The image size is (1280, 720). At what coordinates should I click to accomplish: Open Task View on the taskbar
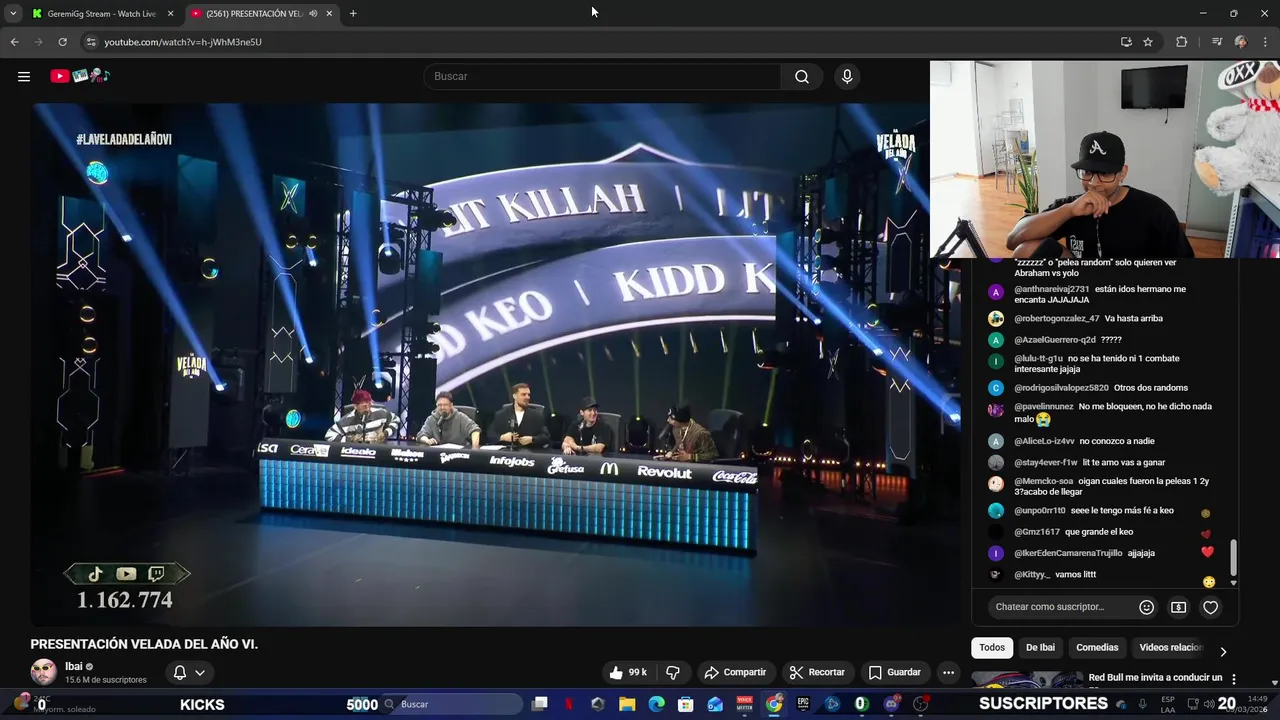(540, 704)
